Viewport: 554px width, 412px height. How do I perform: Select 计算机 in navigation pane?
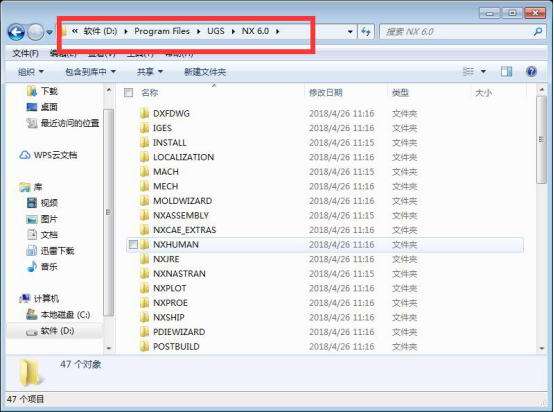pos(39,299)
